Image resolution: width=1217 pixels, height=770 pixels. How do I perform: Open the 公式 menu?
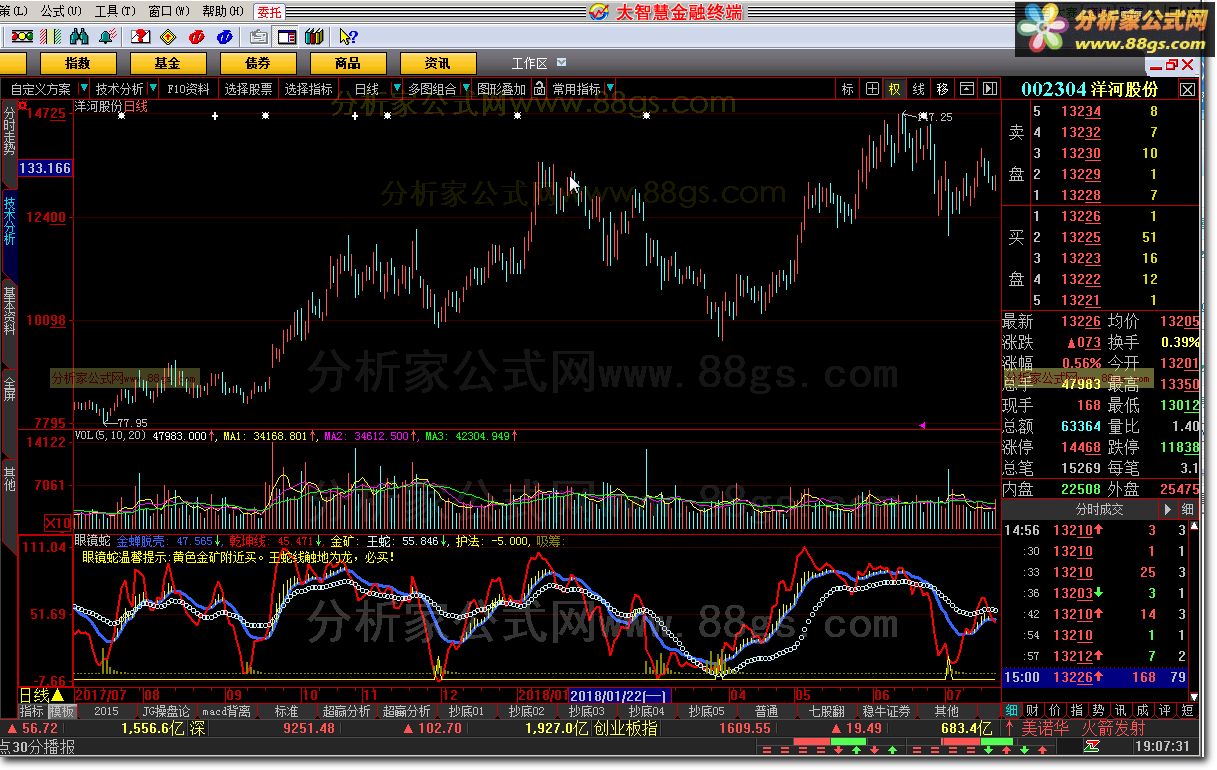click(59, 12)
